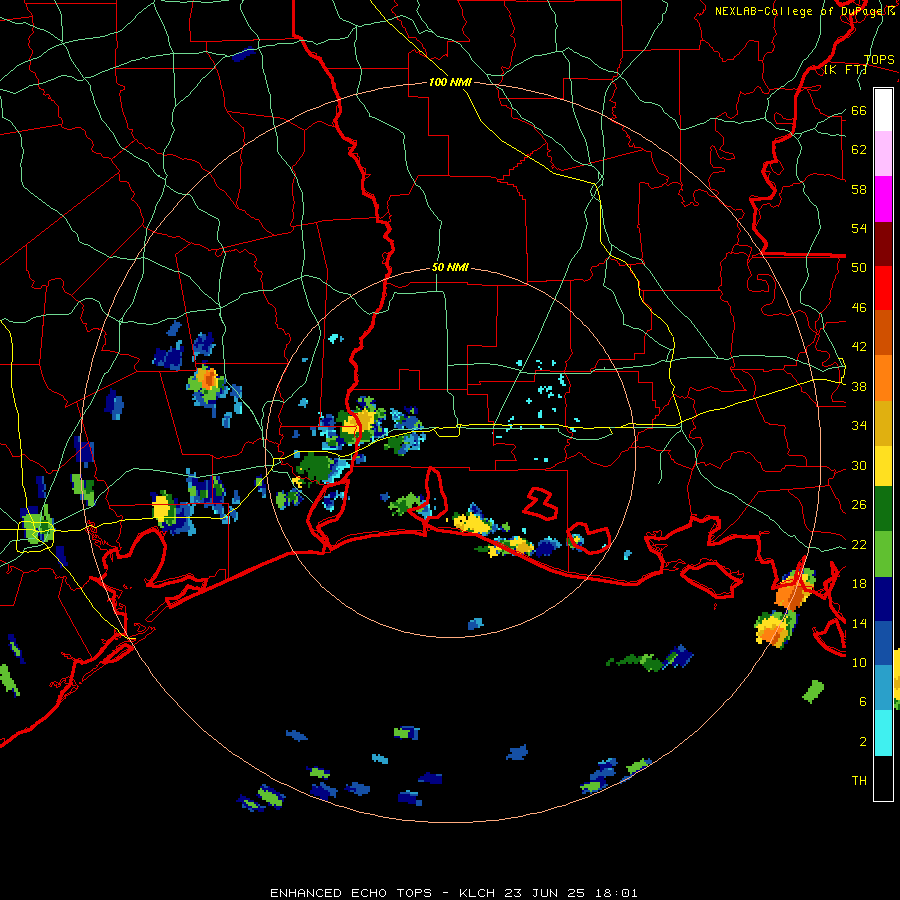Select the black TH legend swatch
The height and width of the screenshot is (900, 900).
[x=883, y=778]
